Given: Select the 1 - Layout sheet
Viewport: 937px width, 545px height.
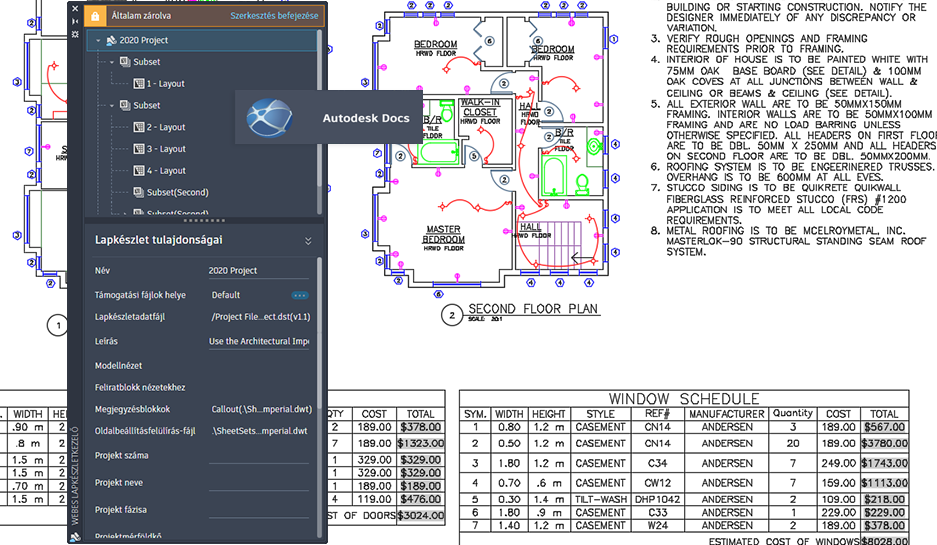Looking at the screenshot, I should (166, 84).
